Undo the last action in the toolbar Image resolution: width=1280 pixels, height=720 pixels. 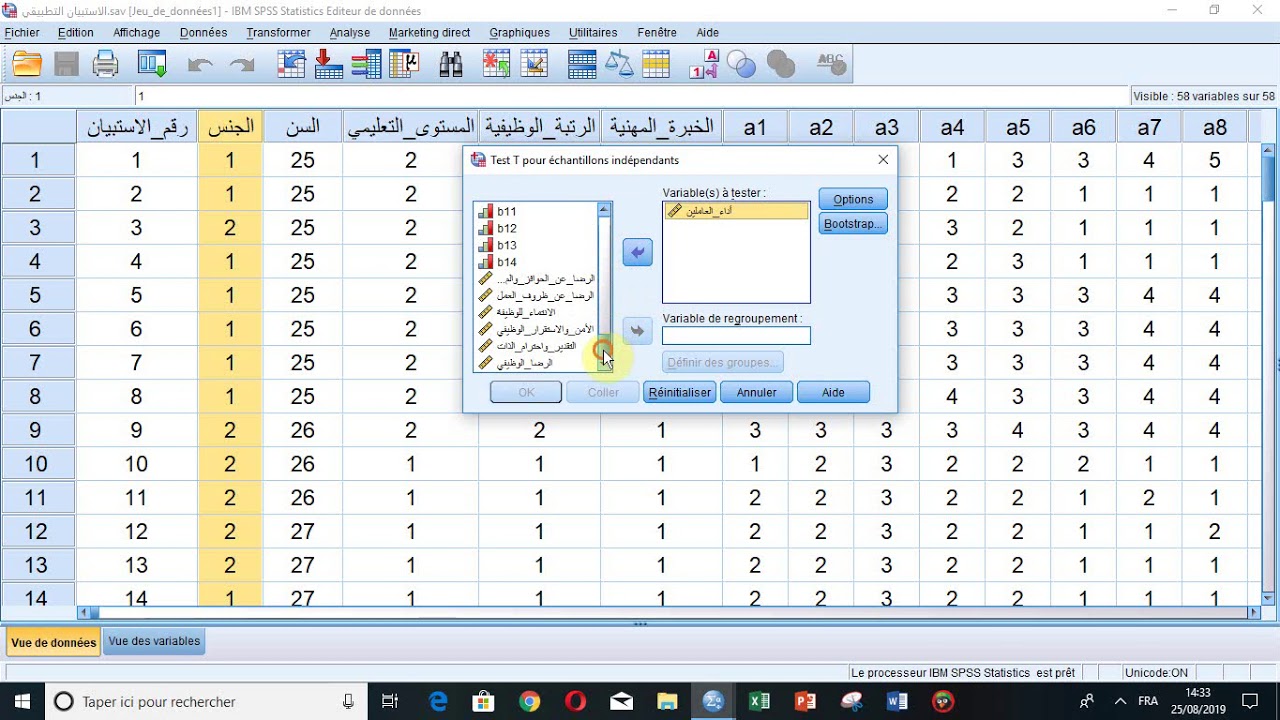(x=200, y=66)
